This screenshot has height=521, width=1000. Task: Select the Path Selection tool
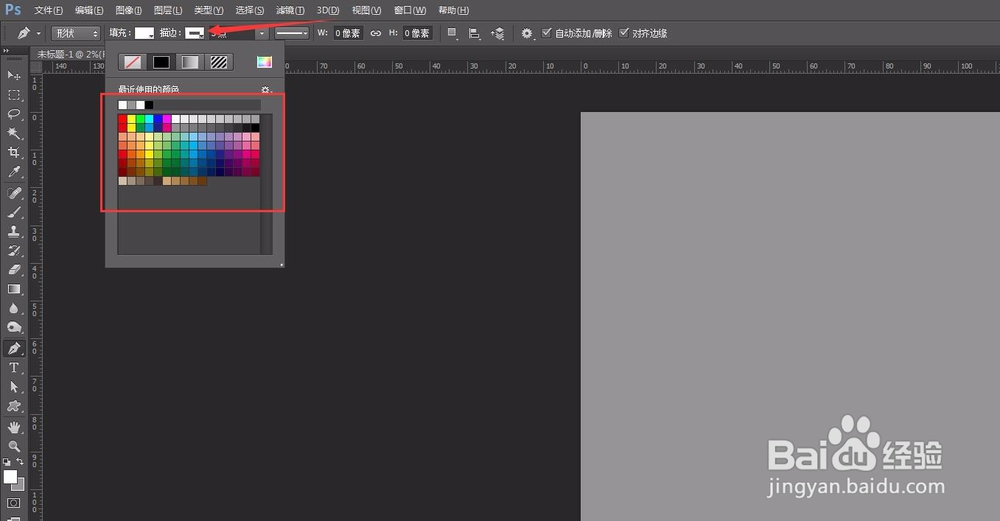coord(13,387)
